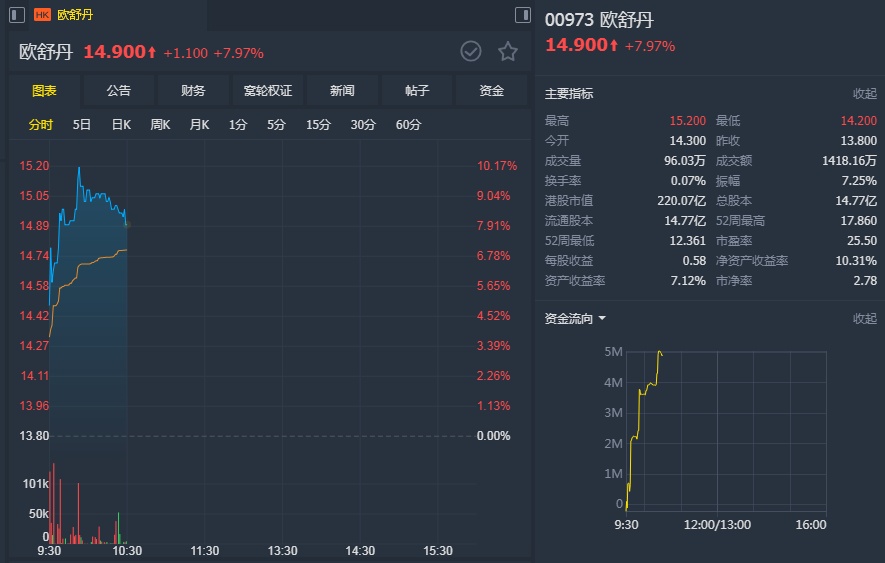Click the checkmark circle icon

click(x=471, y=52)
